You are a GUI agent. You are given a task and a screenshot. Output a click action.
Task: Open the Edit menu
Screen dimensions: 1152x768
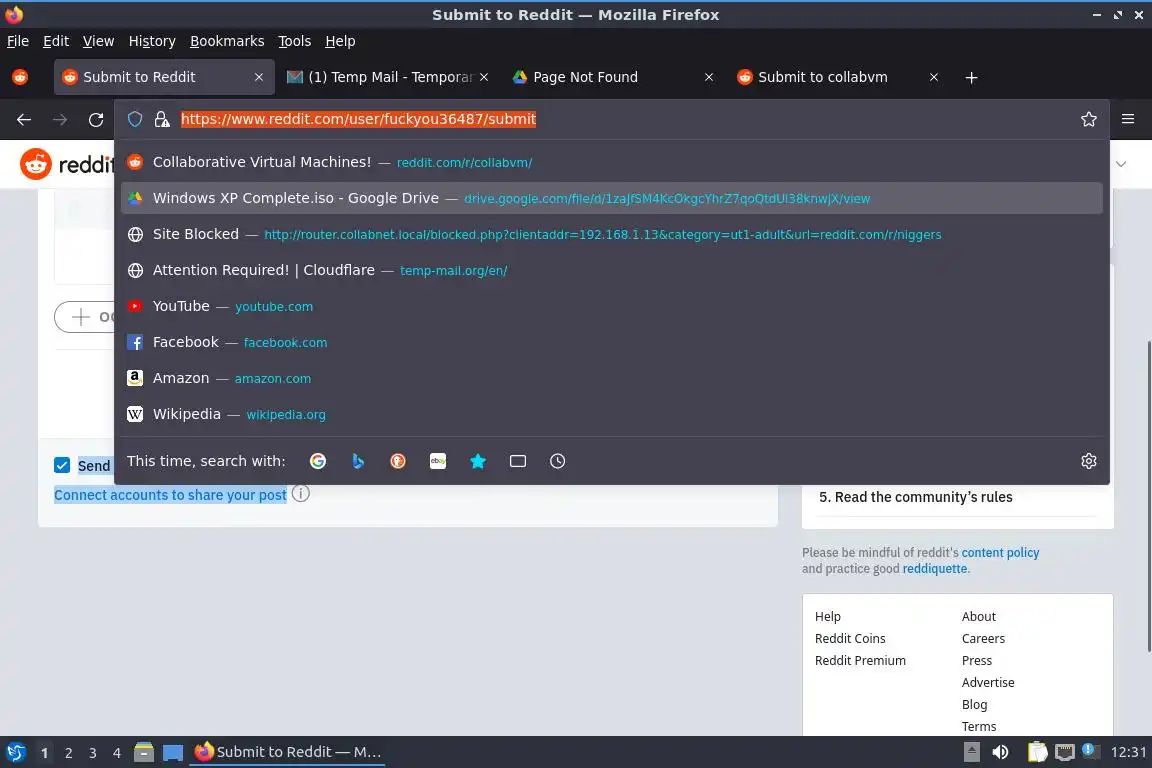[56, 41]
